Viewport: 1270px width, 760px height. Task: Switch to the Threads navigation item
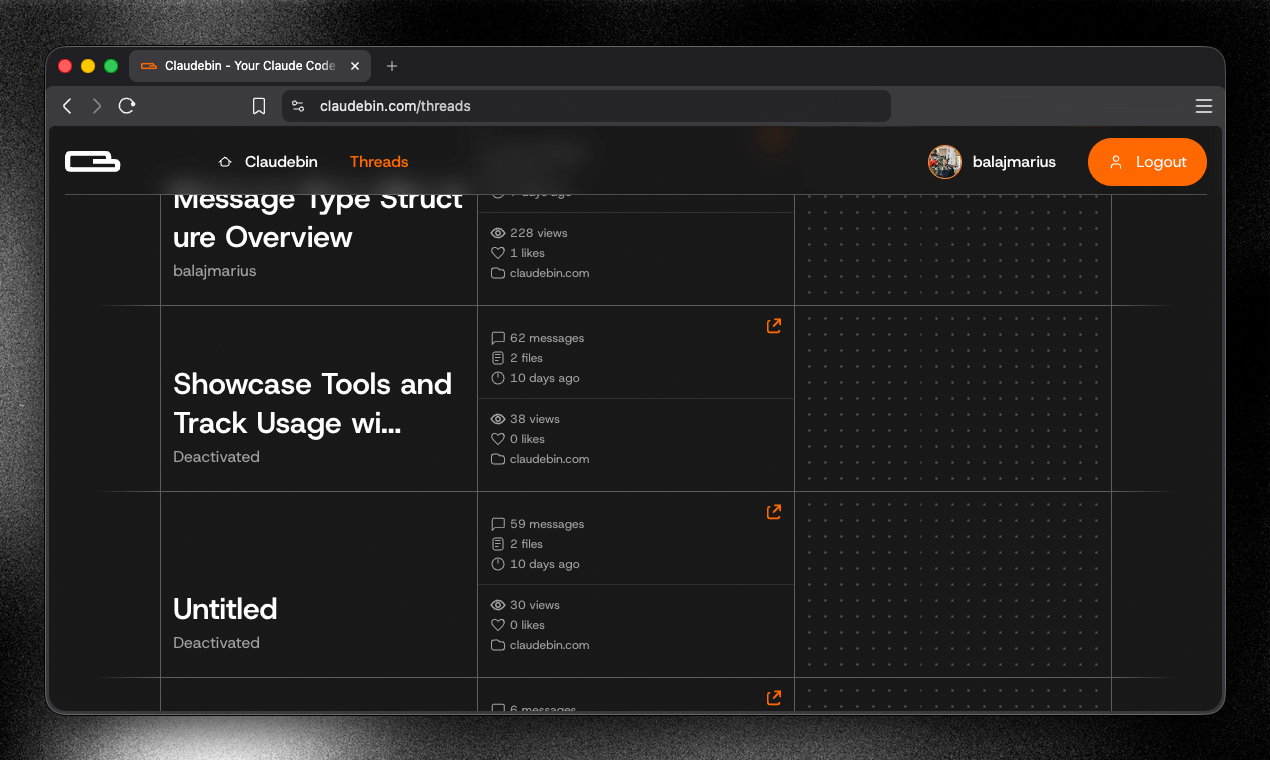[x=378, y=161]
